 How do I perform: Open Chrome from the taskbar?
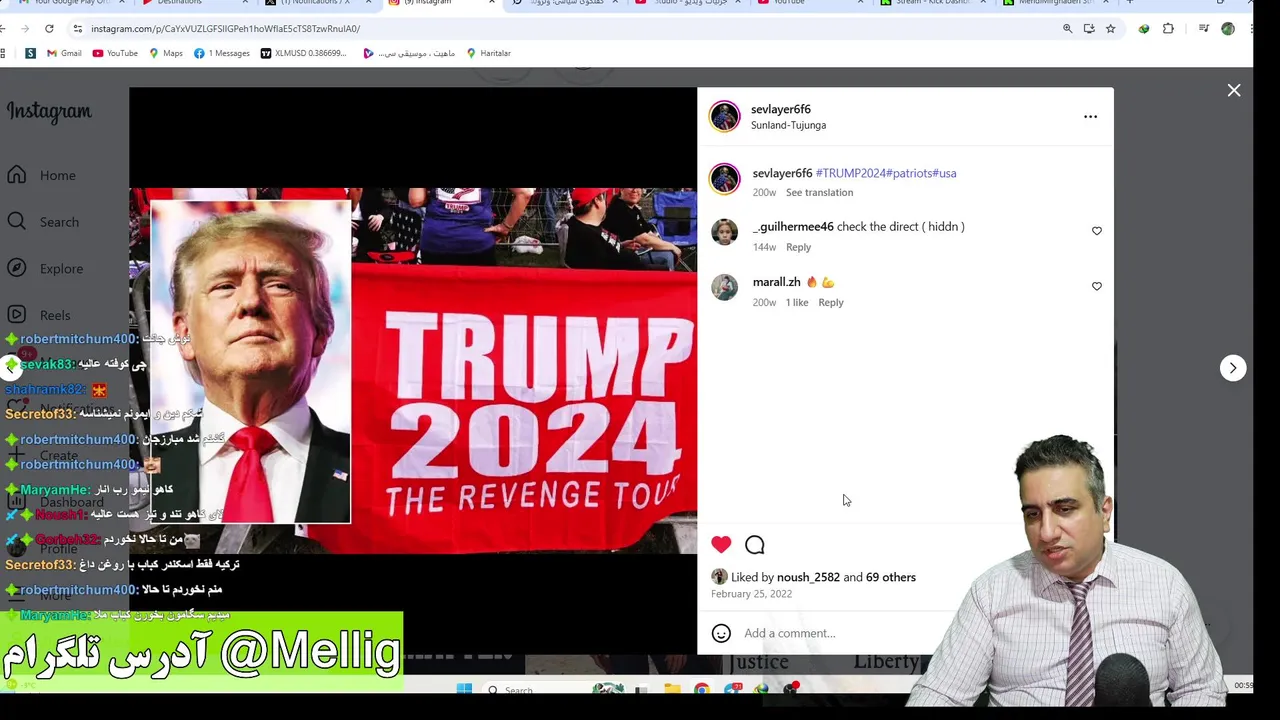(702, 689)
